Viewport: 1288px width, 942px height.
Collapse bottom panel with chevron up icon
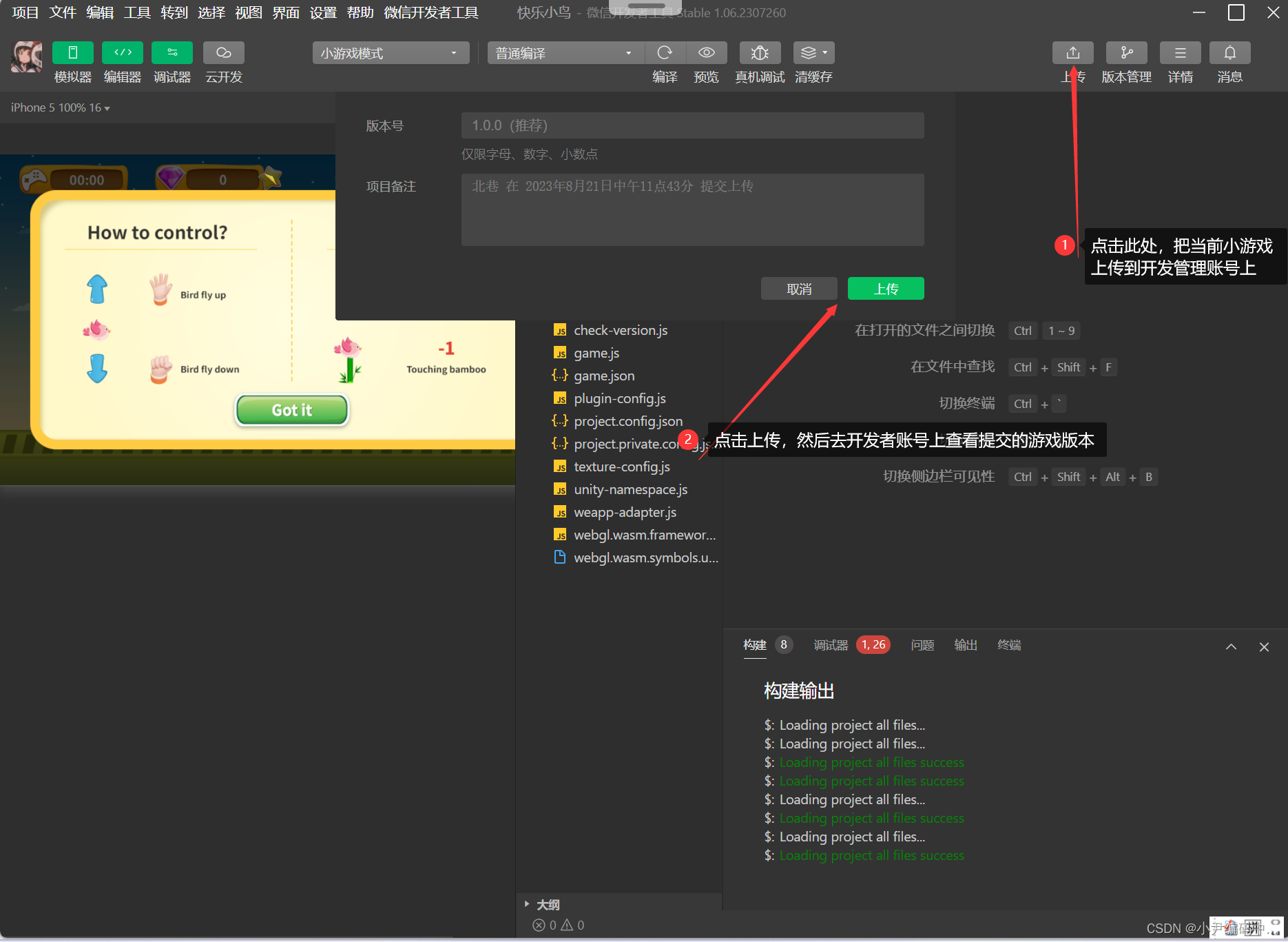1231,647
